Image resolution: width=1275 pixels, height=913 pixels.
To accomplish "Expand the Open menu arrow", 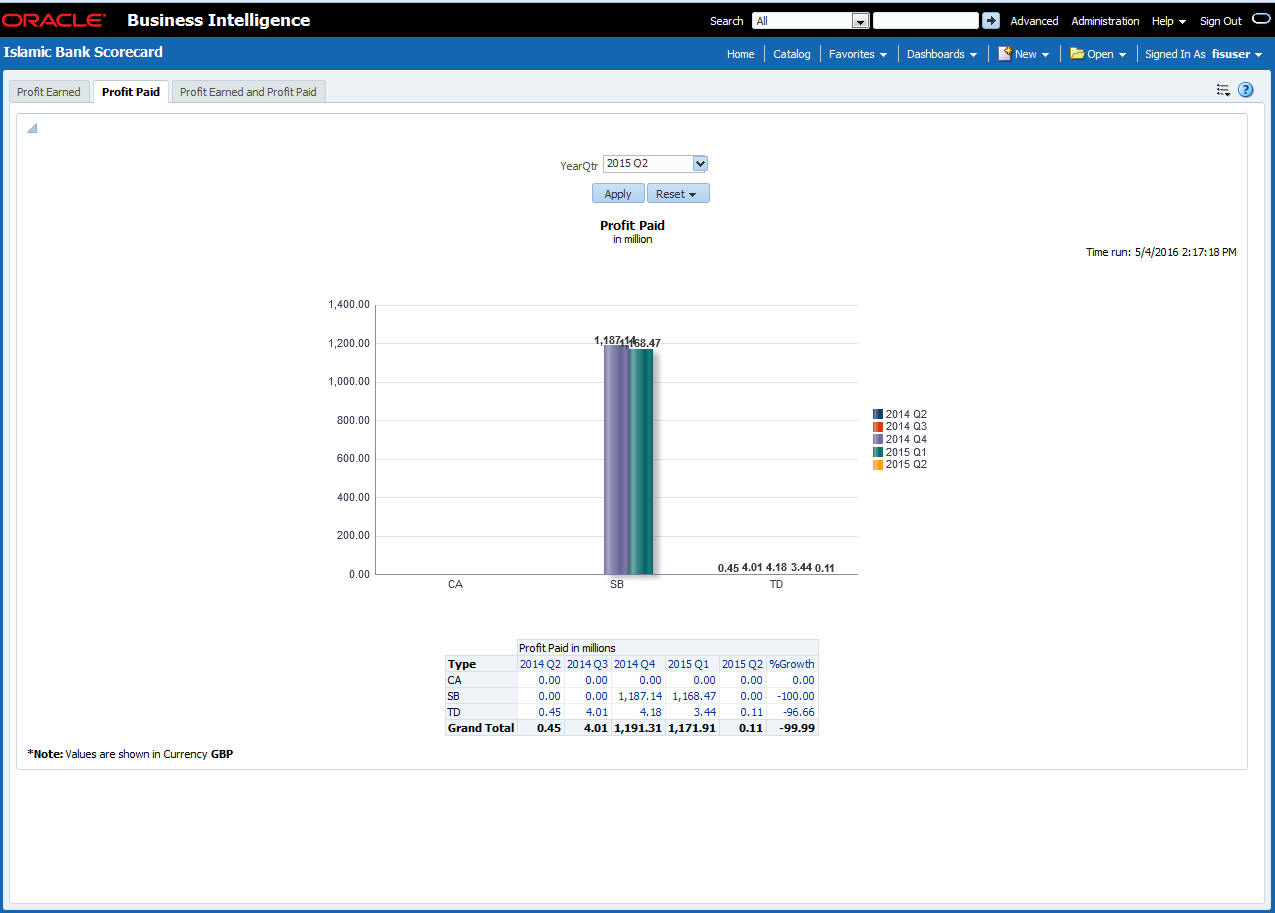I will [x=1122, y=55].
